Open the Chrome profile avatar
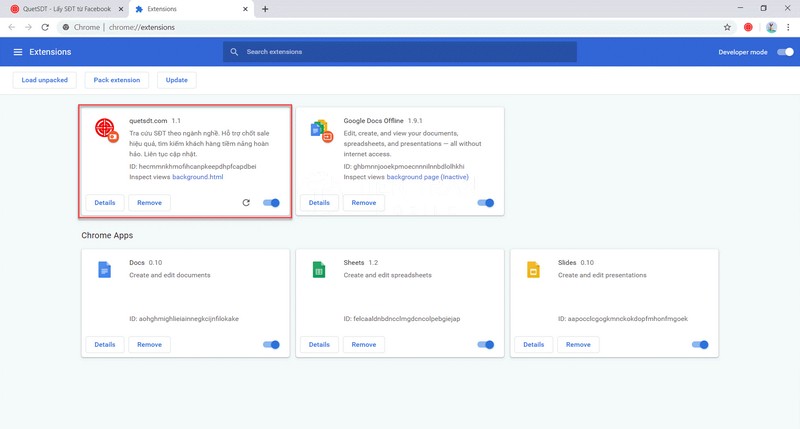The width and height of the screenshot is (800, 429). [x=771, y=27]
